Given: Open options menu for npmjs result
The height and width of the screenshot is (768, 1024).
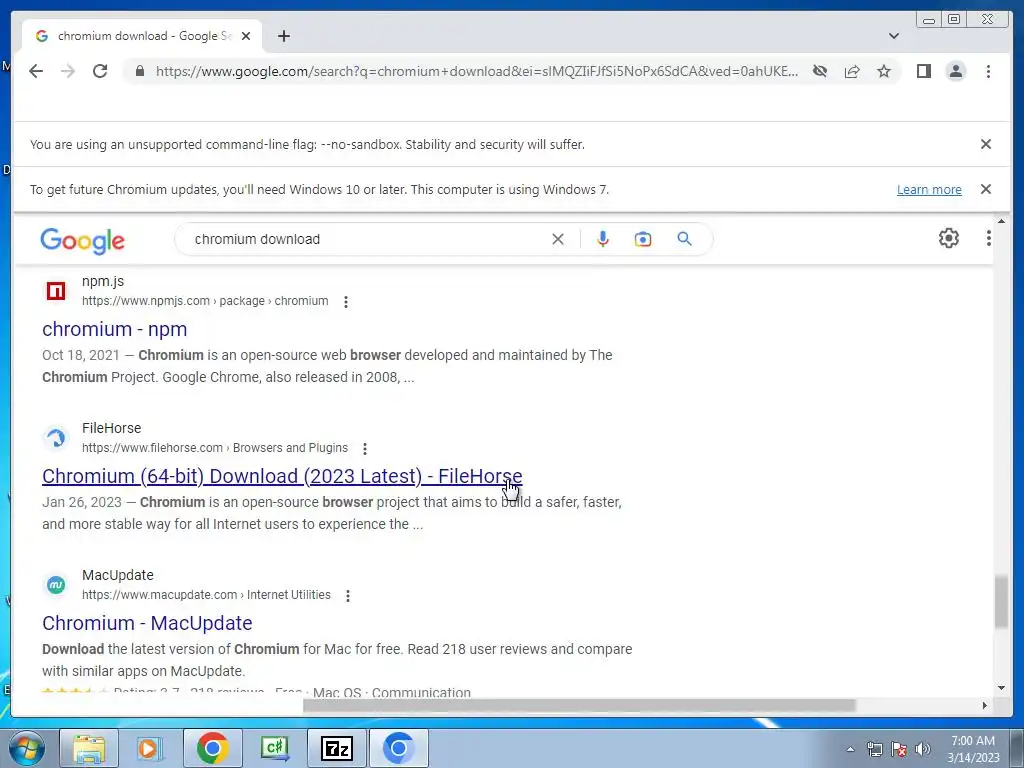Looking at the screenshot, I should click(x=345, y=302).
